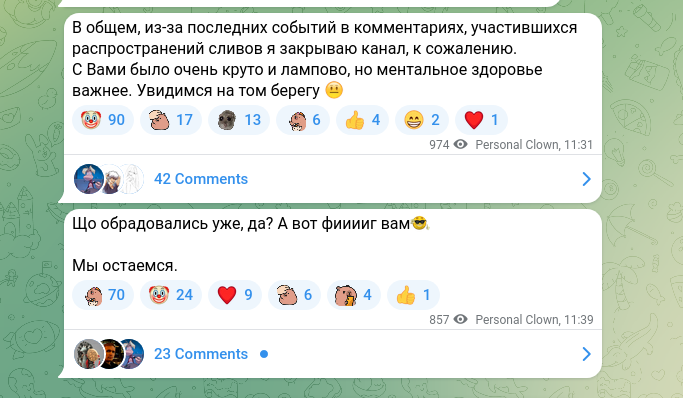Toggle the clown reaction with 24 votes
683x398 pixels.
pyautogui.click(x=171, y=295)
